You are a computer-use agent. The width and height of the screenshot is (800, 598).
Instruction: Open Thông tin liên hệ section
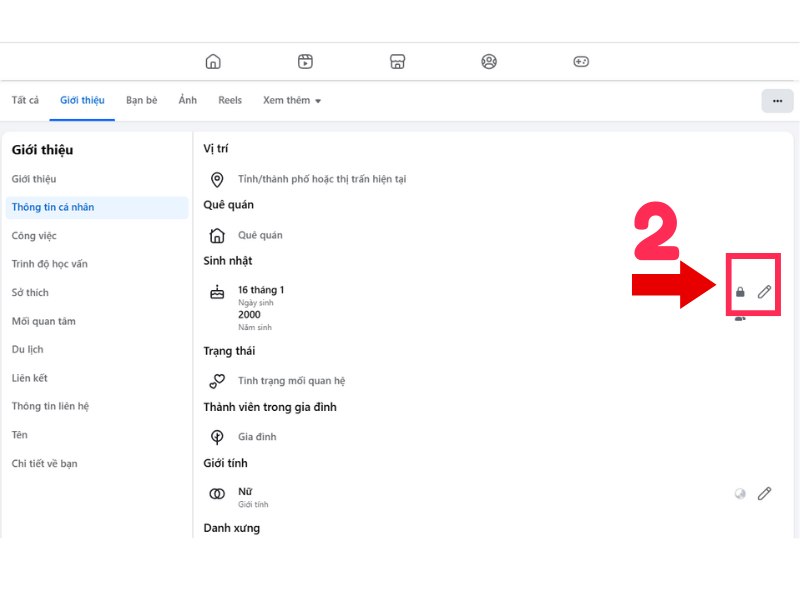point(50,407)
